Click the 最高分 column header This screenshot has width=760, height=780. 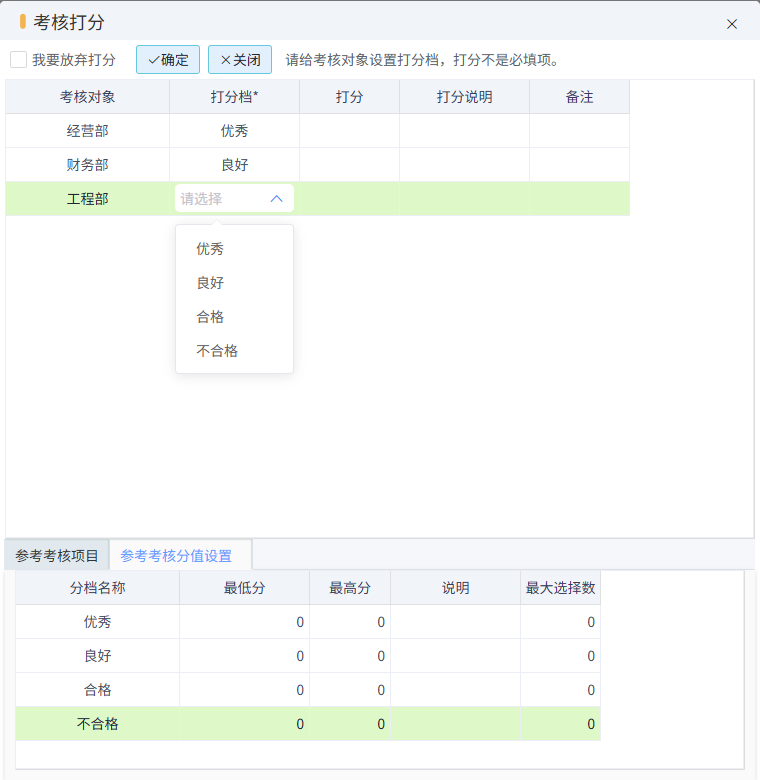pos(350,588)
